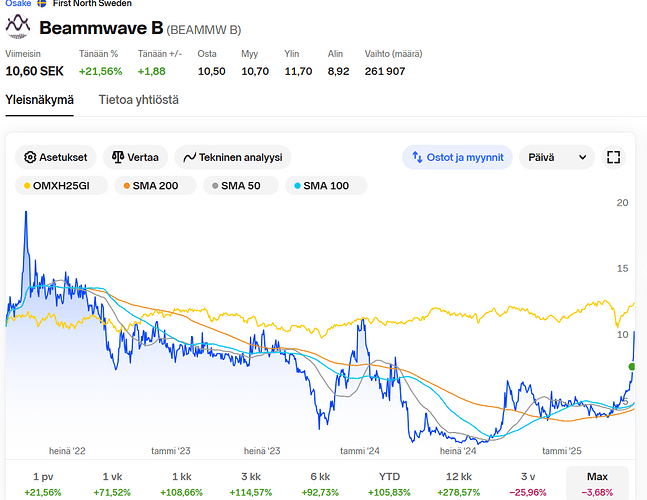Select the Yleisnäkymä tab
Image resolution: width=647 pixels, height=500 pixels.
40,100
